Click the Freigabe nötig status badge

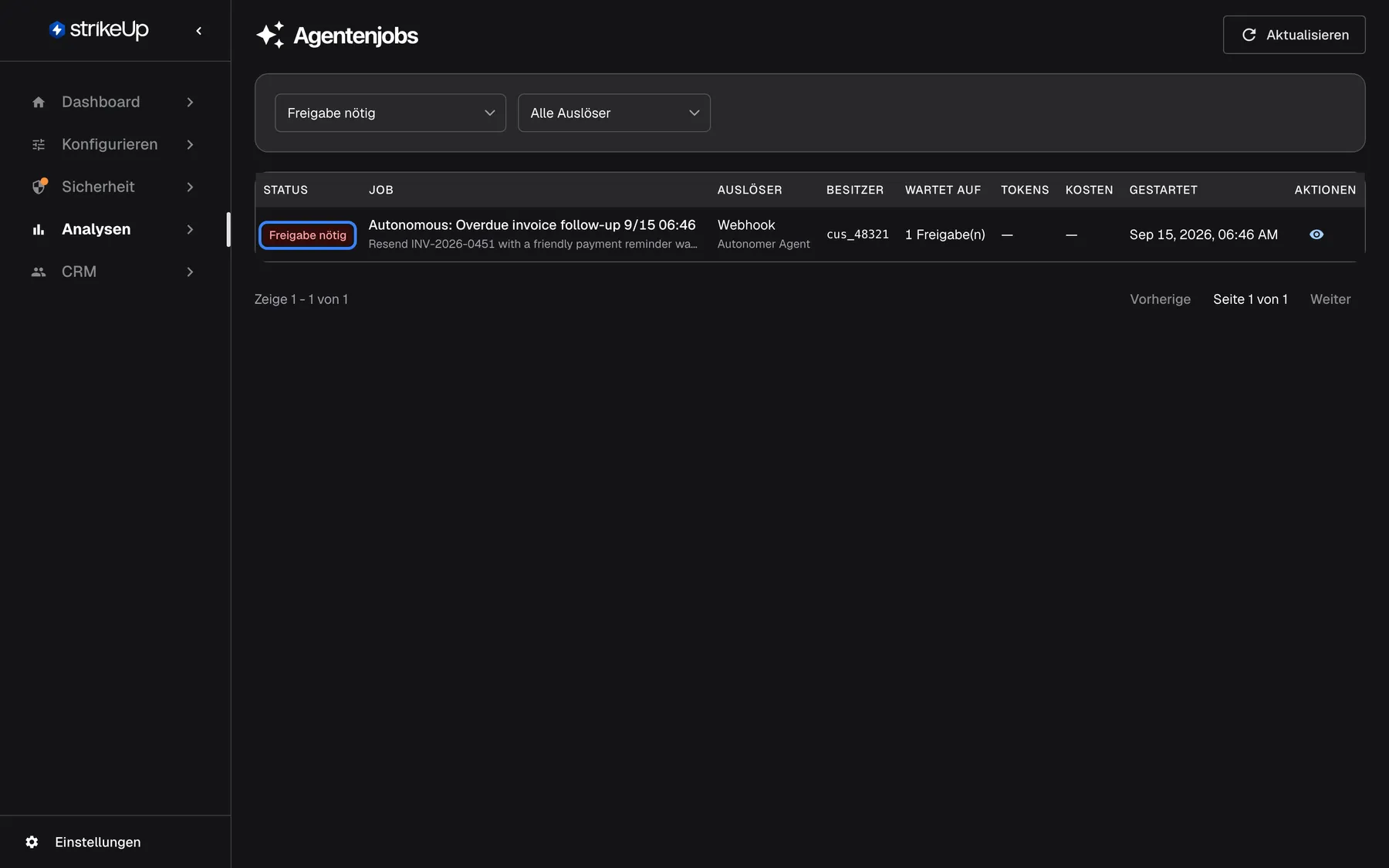coord(307,235)
